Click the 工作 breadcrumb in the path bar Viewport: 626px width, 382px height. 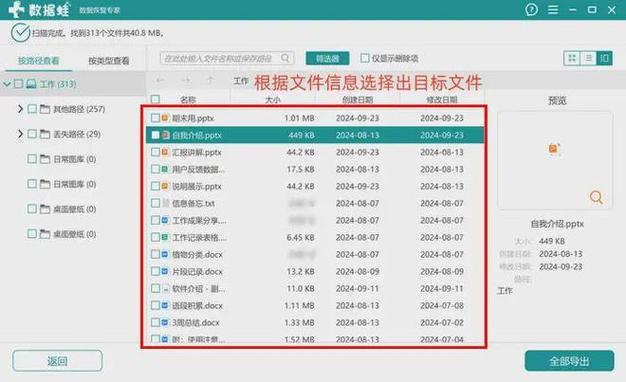pos(241,81)
